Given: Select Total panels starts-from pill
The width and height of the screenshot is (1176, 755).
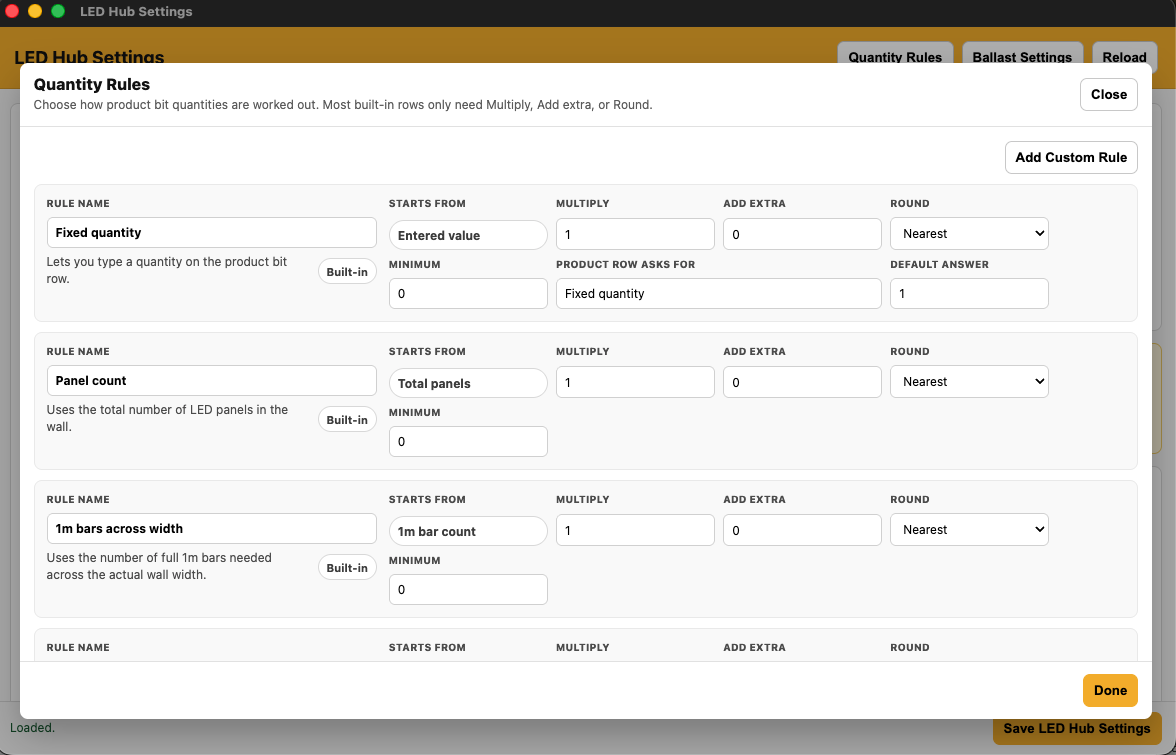Looking at the screenshot, I should [468, 383].
